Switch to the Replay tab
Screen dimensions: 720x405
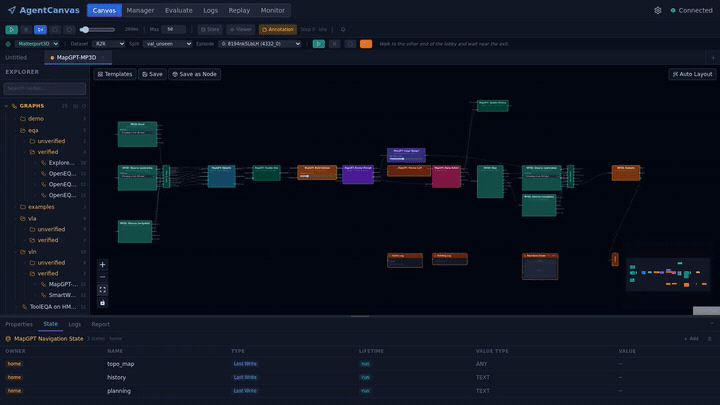(x=239, y=10)
